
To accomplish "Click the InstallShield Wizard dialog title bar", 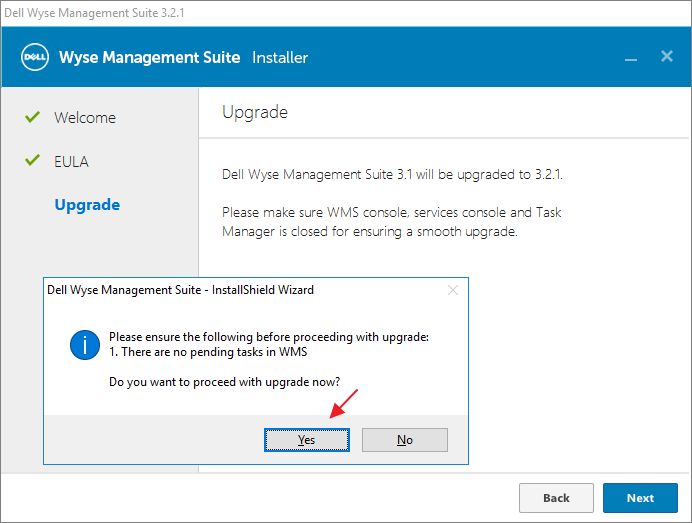I will coord(200,290).
